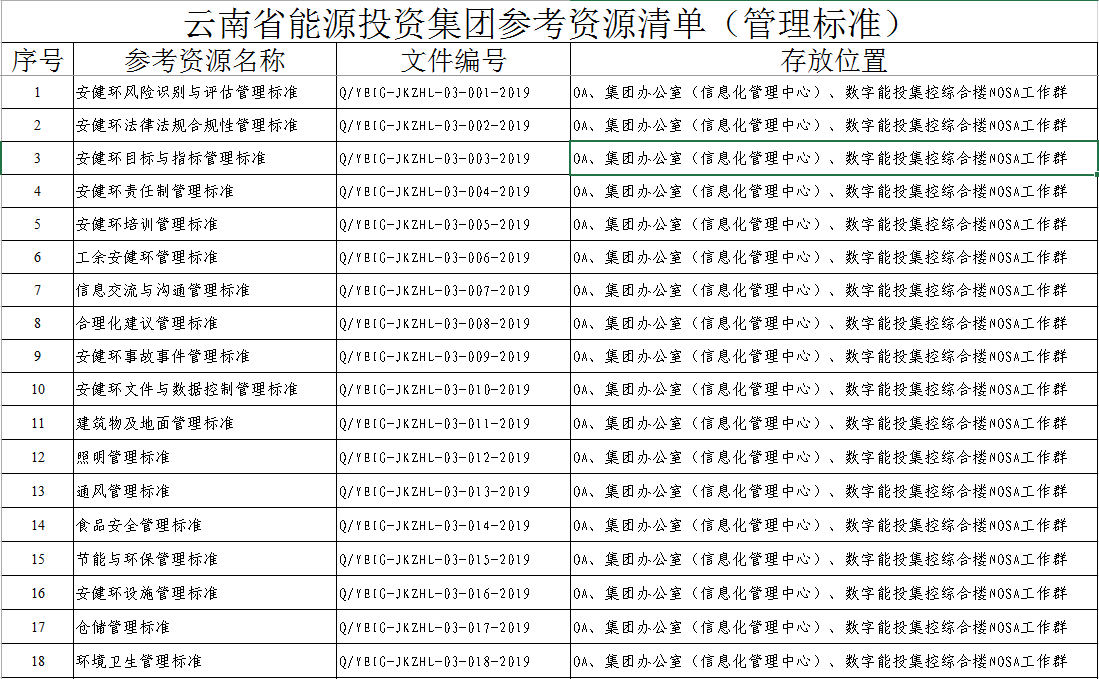Click the cell 安健环风险识别与评估管理标准
The height and width of the screenshot is (679, 1099).
187,93
